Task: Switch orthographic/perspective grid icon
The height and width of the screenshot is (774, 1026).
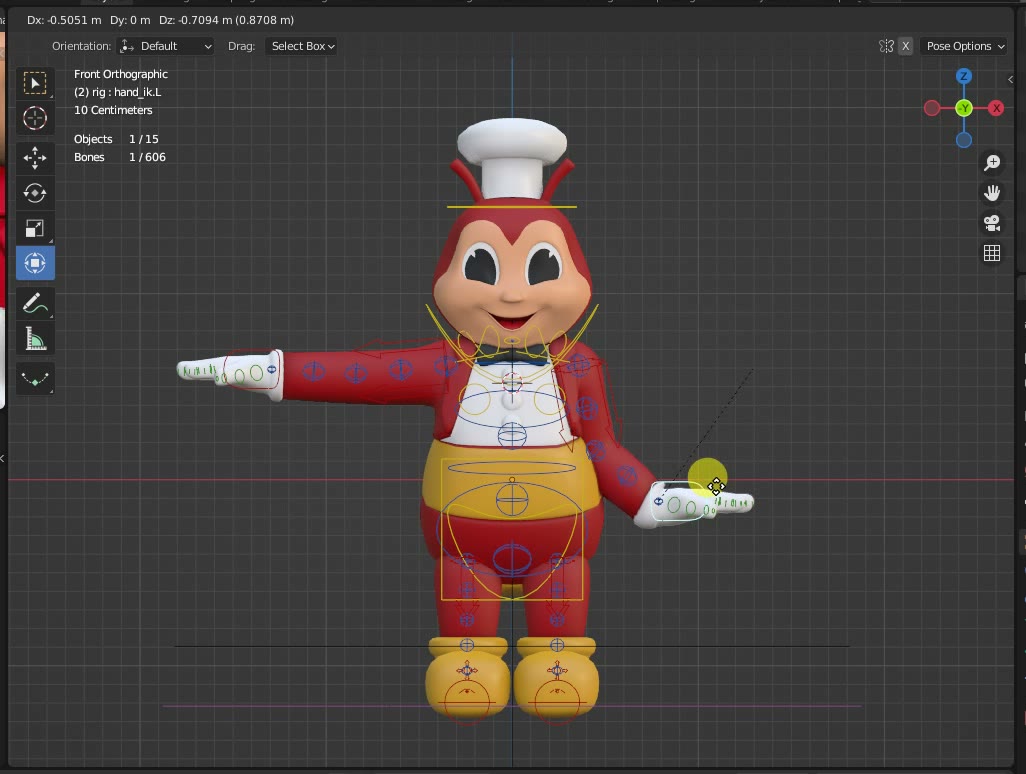Action: coord(992,253)
